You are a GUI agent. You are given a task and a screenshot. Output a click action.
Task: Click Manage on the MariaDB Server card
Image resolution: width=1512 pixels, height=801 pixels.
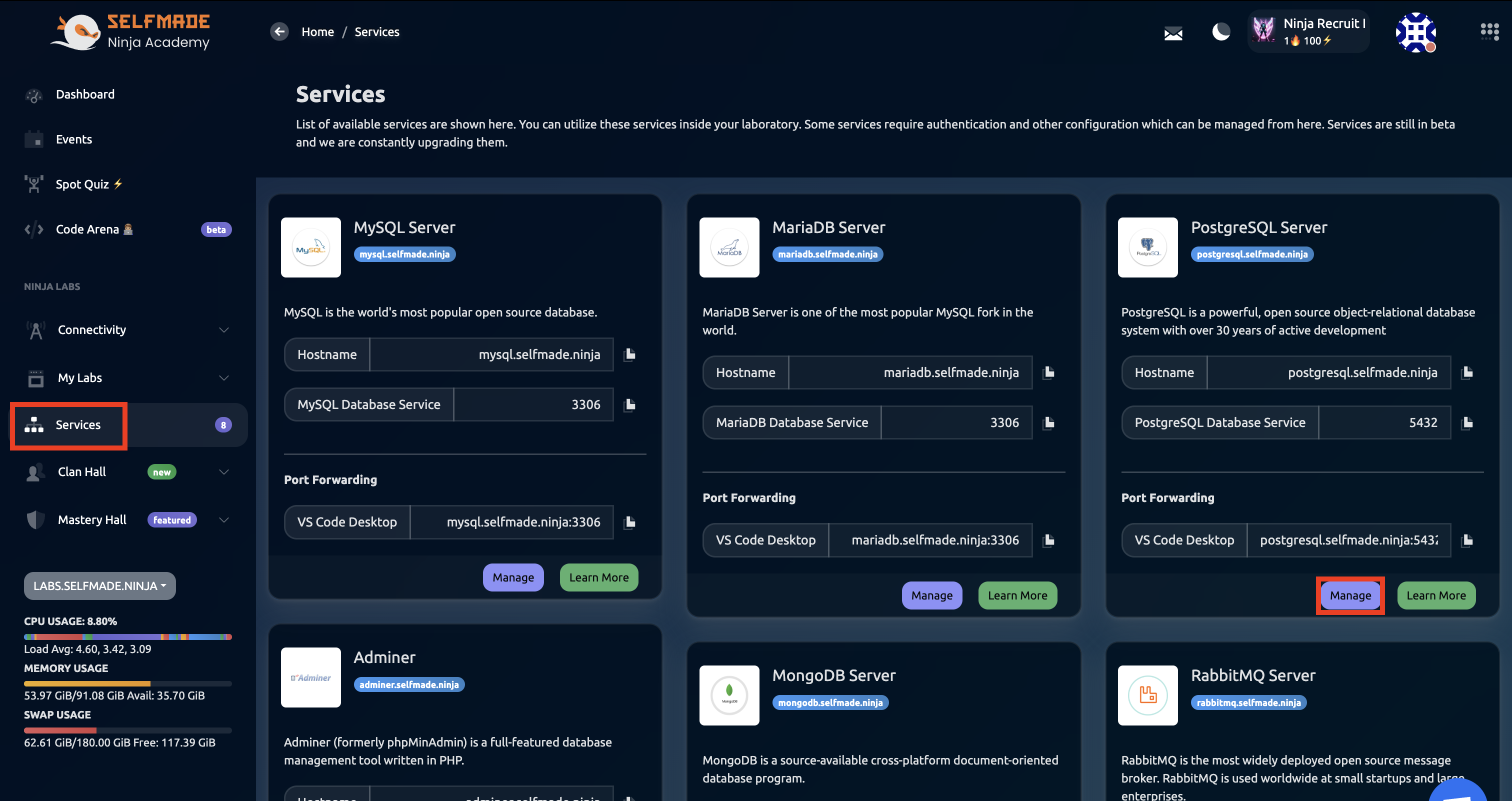click(931, 595)
